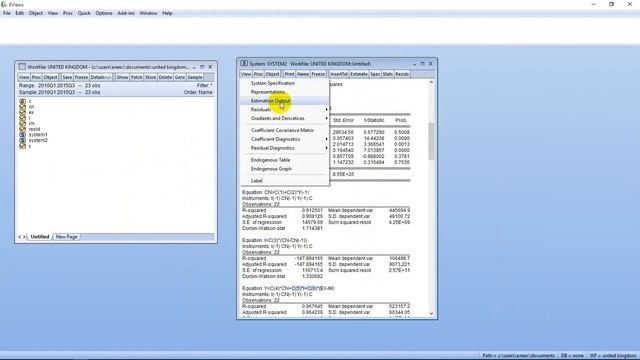640x360 pixels.
Task: Open the Edit menu
Action: point(20,13)
